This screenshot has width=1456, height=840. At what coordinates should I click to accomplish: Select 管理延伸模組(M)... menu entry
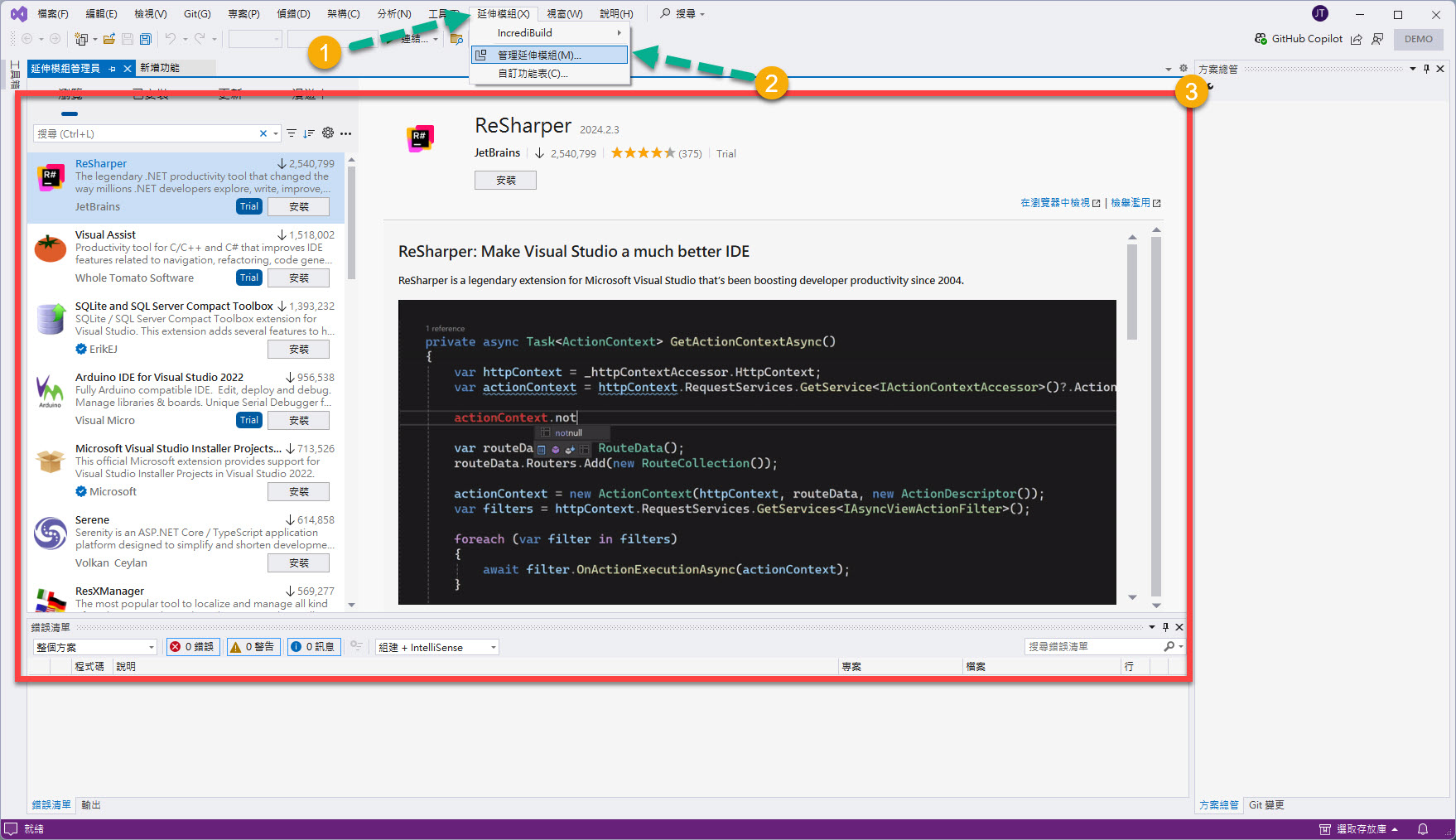tap(550, 55)
